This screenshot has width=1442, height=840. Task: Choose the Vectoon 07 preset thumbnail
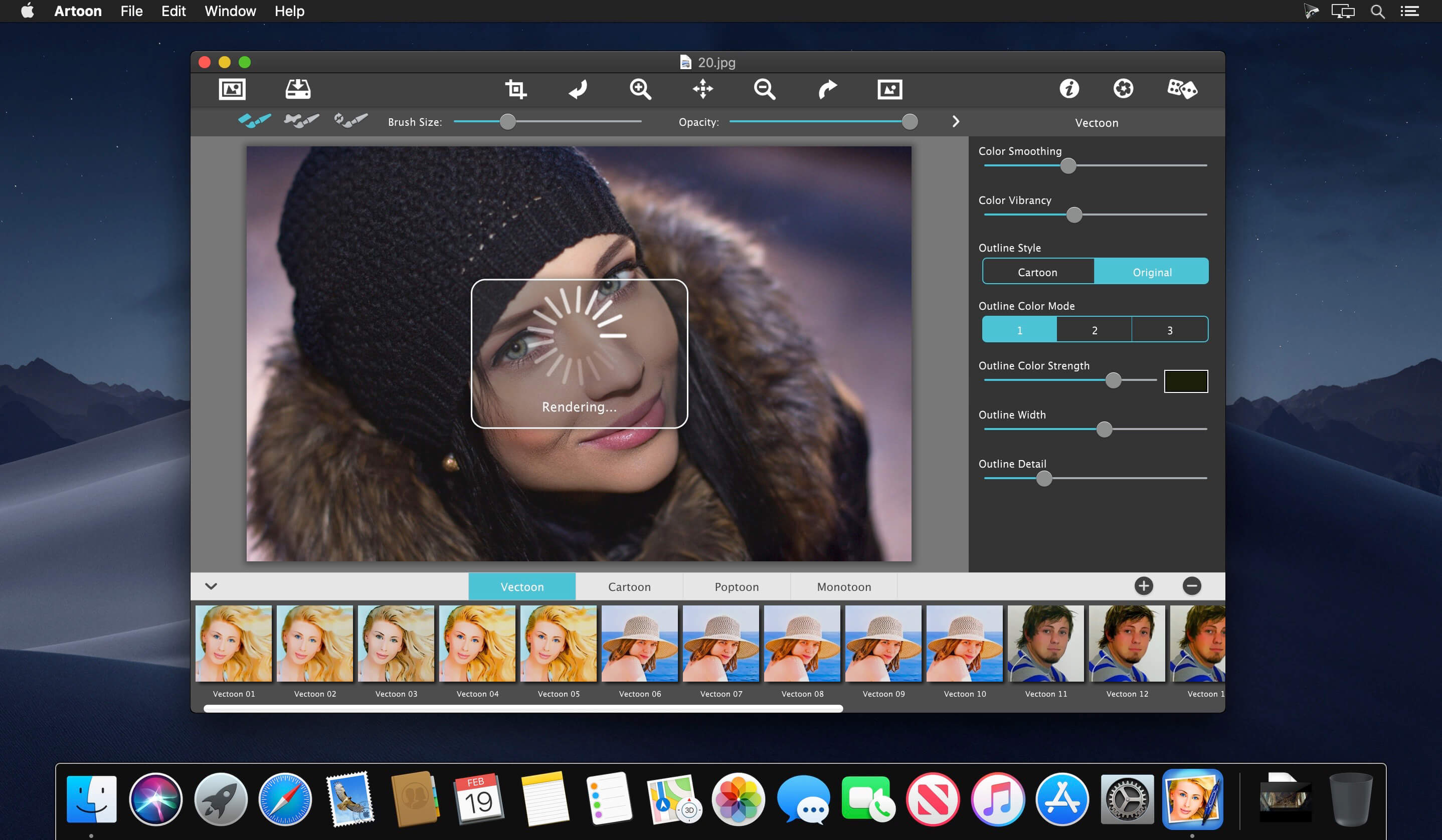tap(721, 644)
